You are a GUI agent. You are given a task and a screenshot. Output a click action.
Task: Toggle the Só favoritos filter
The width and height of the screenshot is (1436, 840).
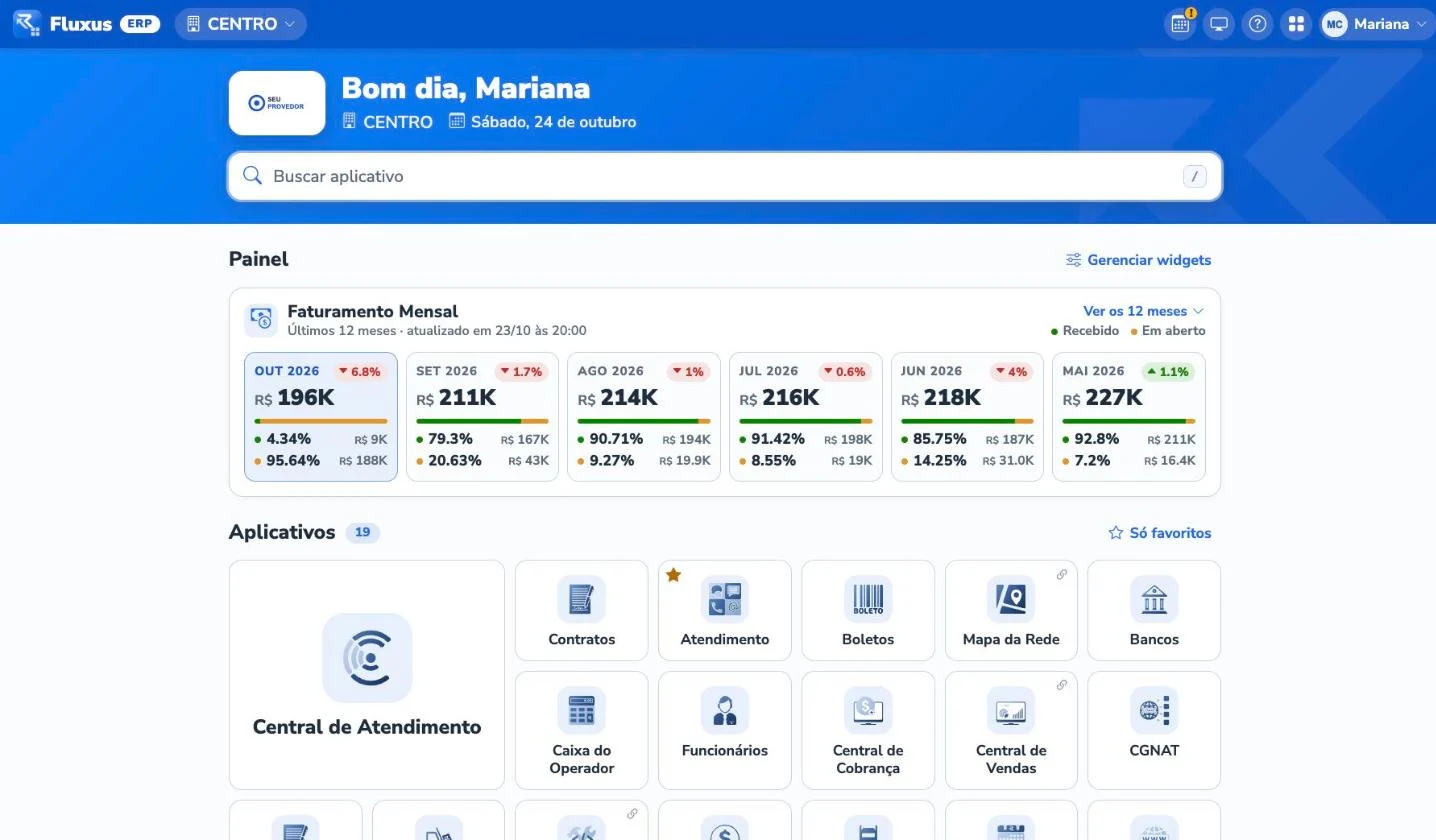point(1160,533)
